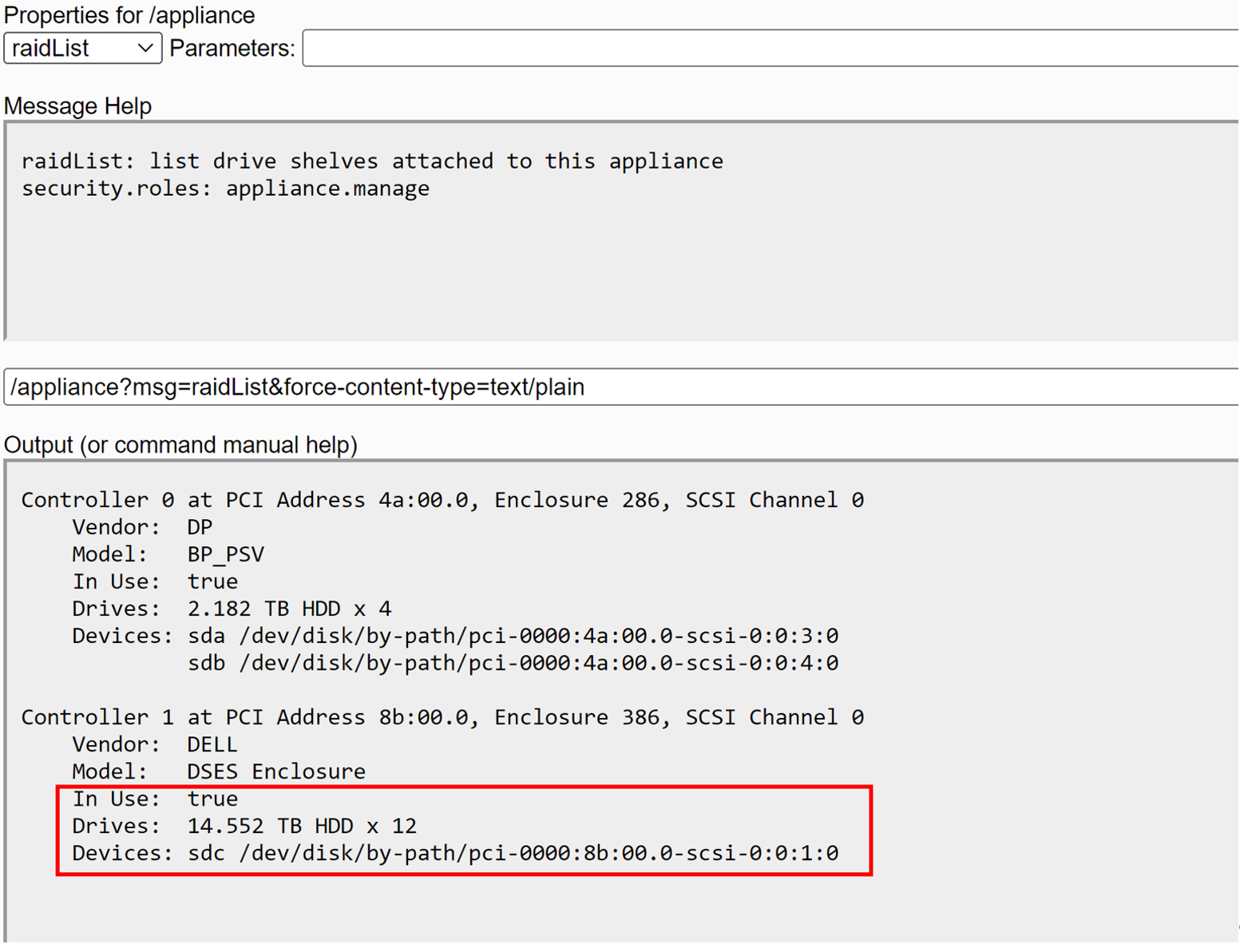The image size is (1240, 952).
Task: Click the Parameters input field
Action: 771,48
